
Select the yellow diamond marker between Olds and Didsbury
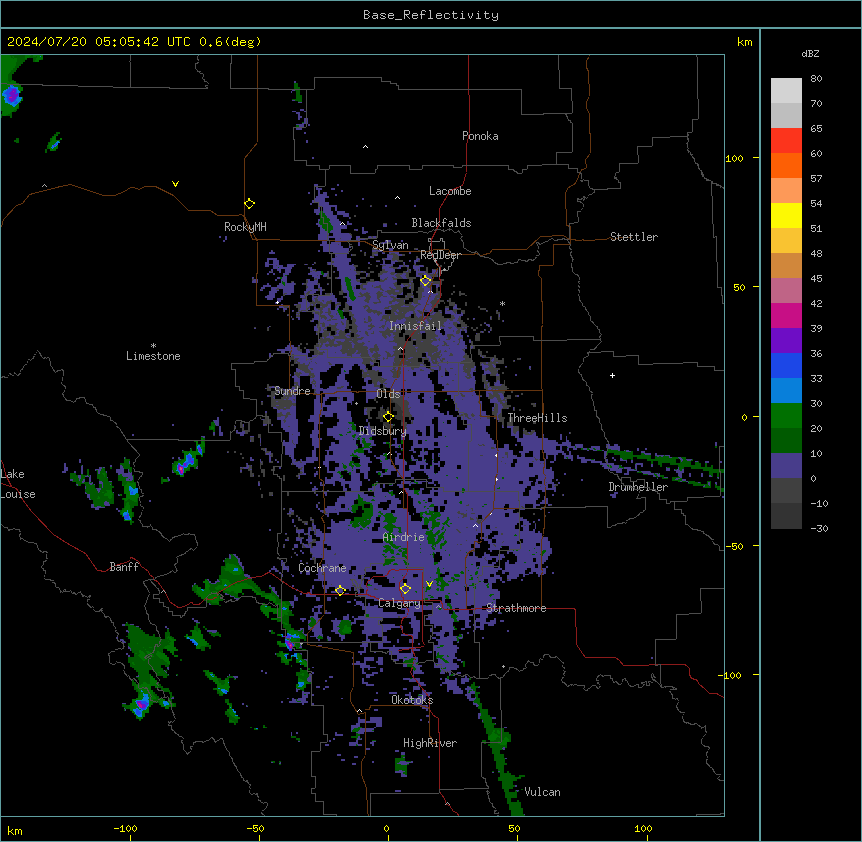[388, 417]
